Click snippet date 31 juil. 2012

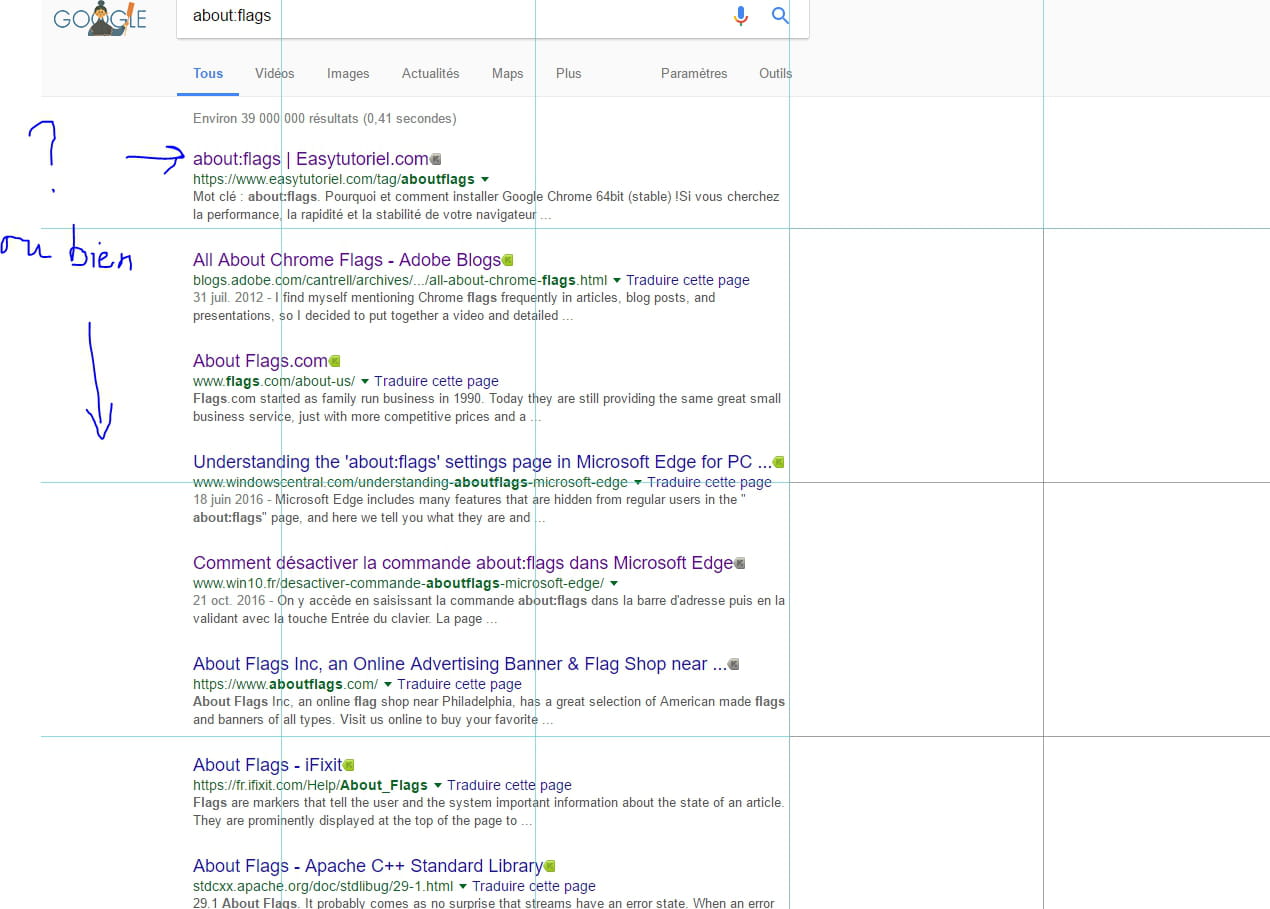click(229, 298)
